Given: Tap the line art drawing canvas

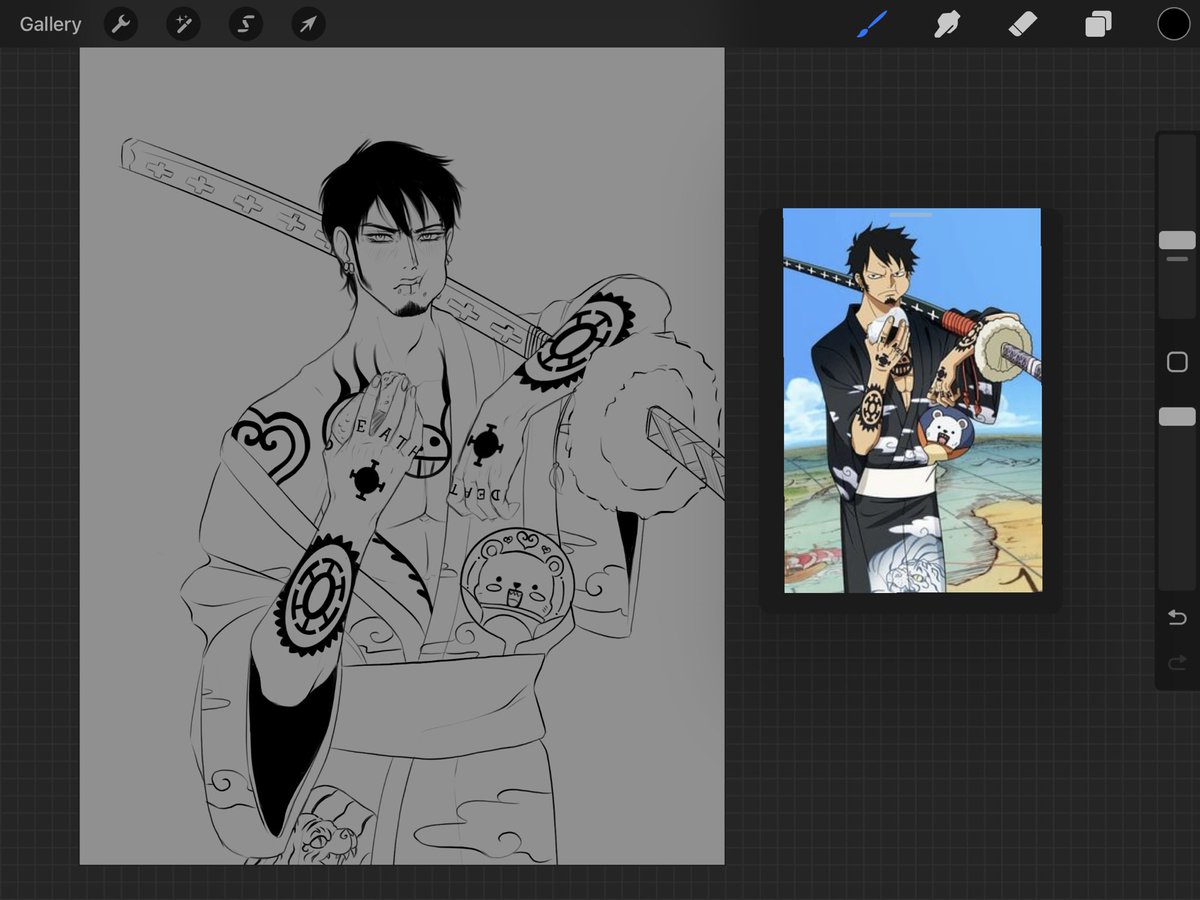Looking at the screenshot, I should coord(402,456).
